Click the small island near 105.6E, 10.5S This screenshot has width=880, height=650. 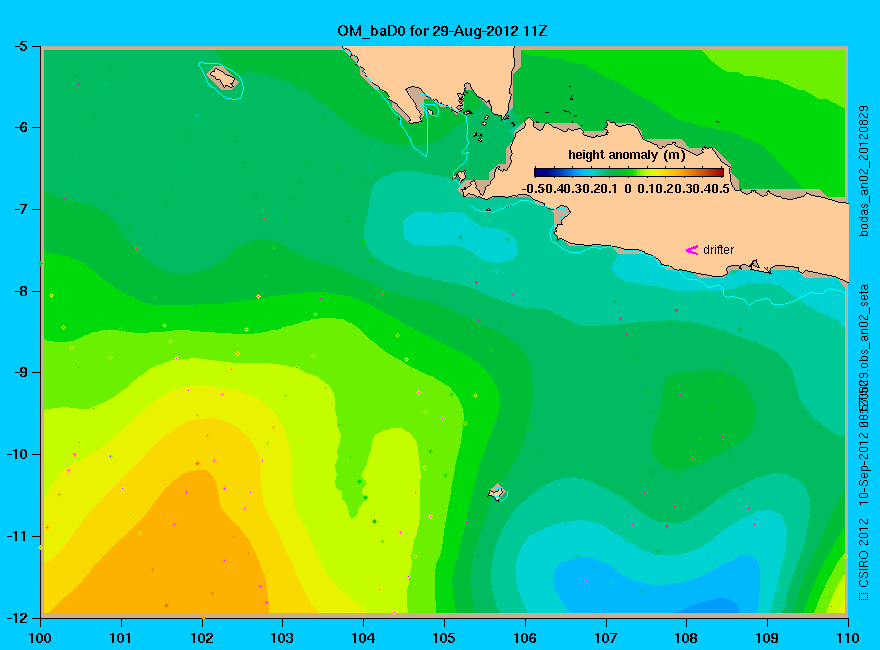(497, 492)
